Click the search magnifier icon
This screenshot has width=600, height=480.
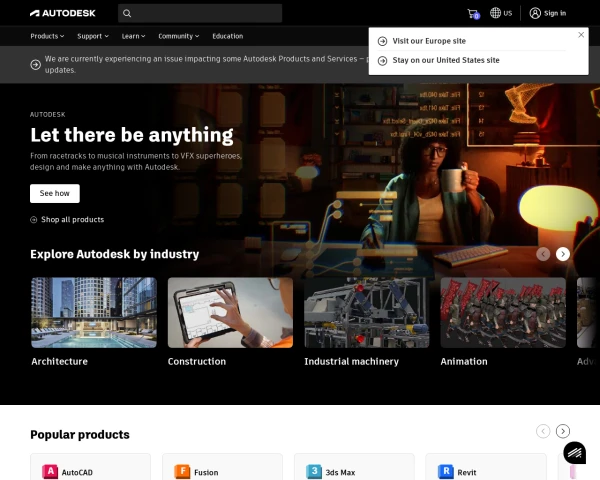point(127,13)
